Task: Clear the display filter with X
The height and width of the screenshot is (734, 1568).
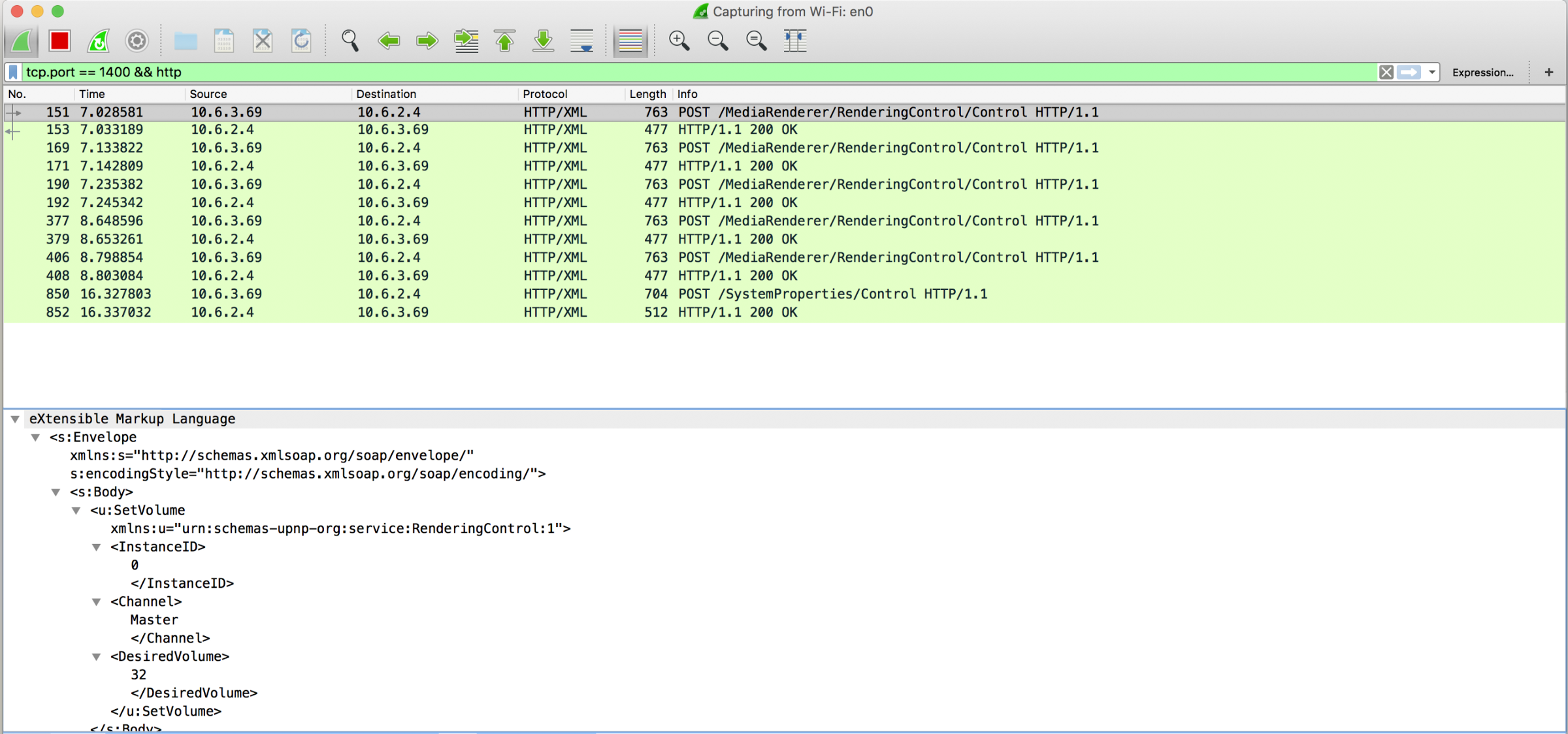Action: 1386,72
